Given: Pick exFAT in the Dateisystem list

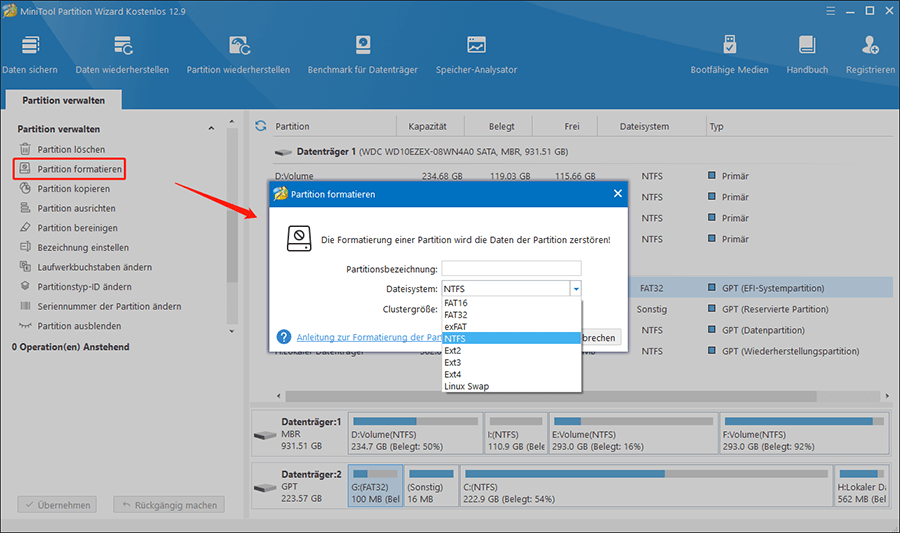Looking at the screenshot, I should [x=512, y=326].
